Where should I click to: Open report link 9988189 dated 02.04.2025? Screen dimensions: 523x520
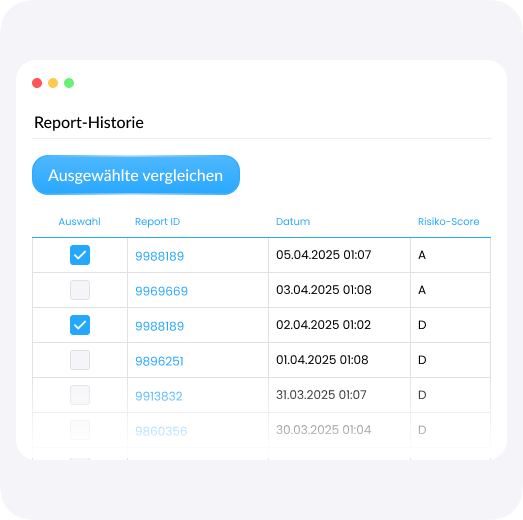tap(159, 326)
